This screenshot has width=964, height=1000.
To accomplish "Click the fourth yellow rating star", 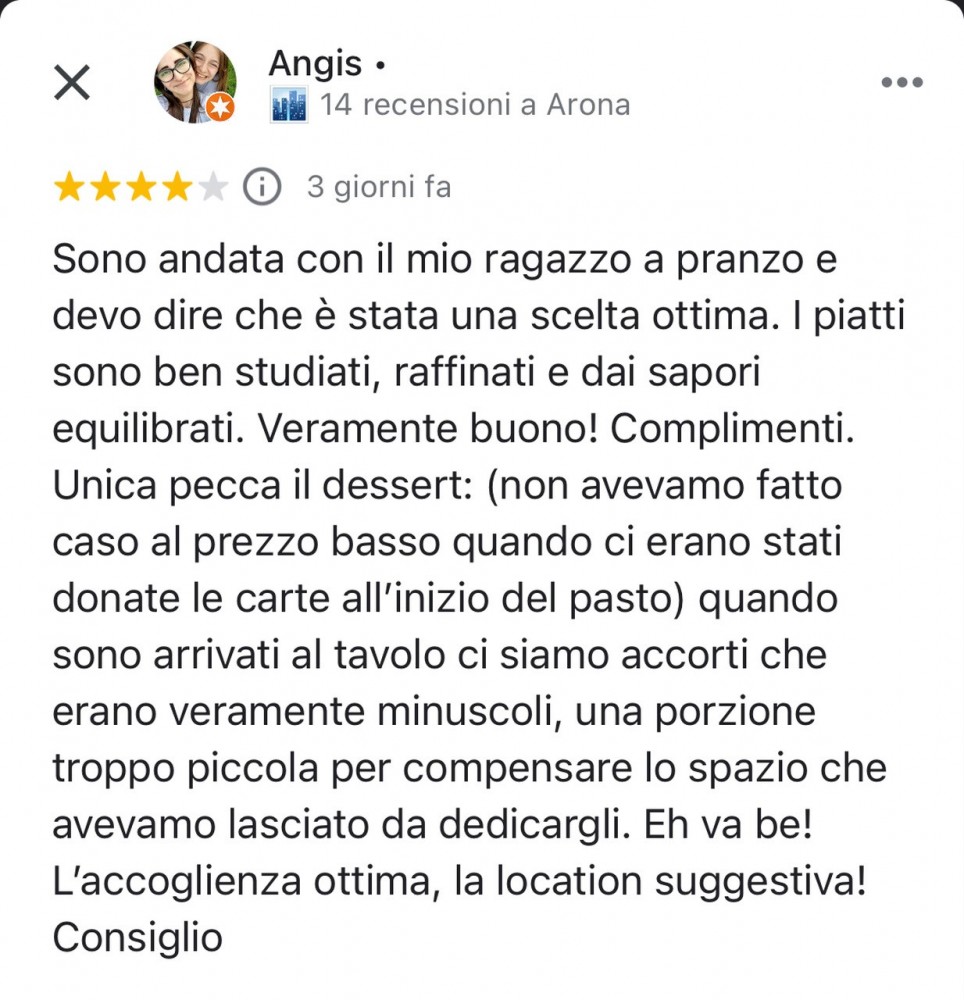I will coord(177,188).
